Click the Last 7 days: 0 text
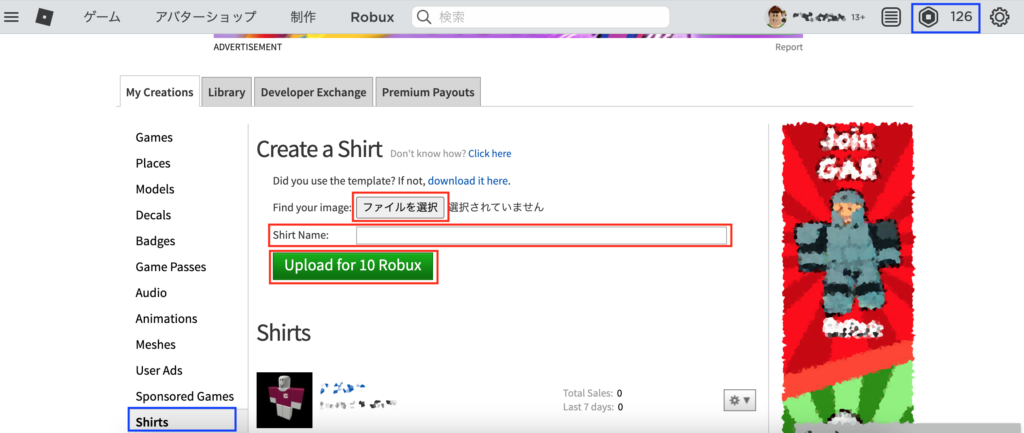 pyautogui.click(x=592, y=407)
